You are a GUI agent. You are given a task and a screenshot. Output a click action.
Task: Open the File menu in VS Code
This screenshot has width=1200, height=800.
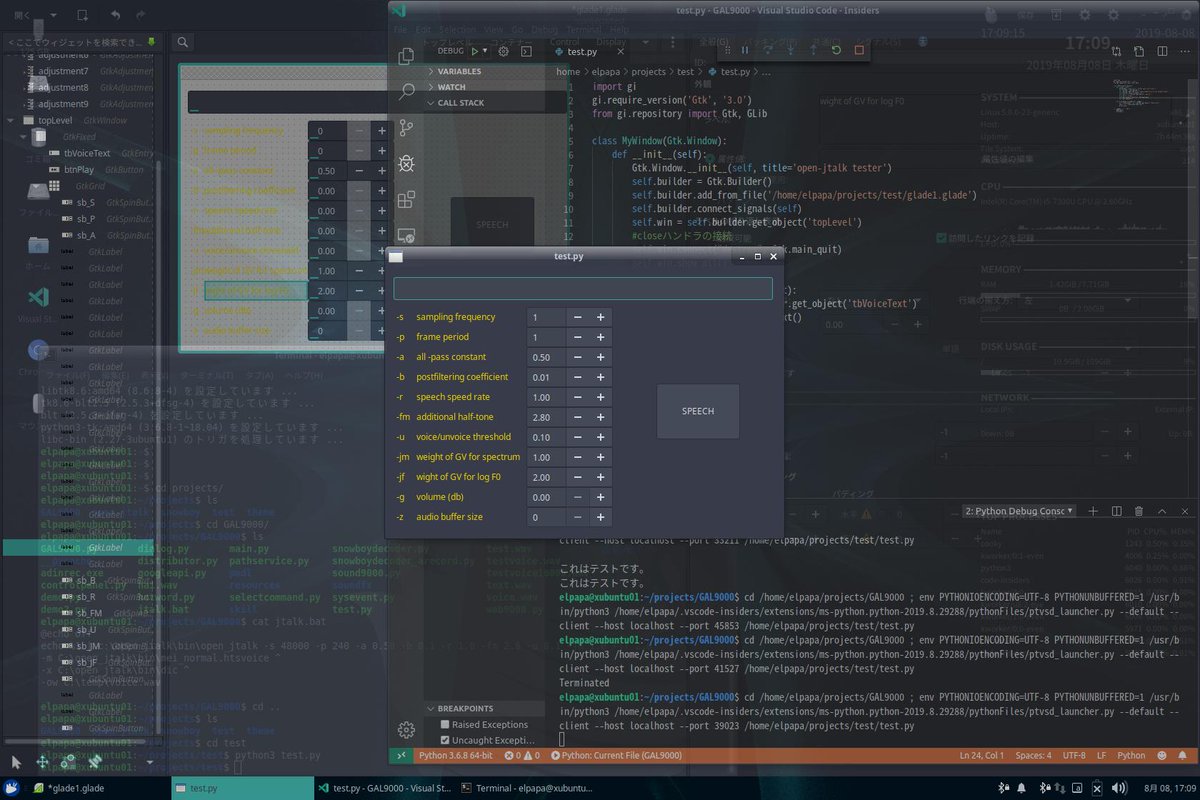tap(400, 30)
